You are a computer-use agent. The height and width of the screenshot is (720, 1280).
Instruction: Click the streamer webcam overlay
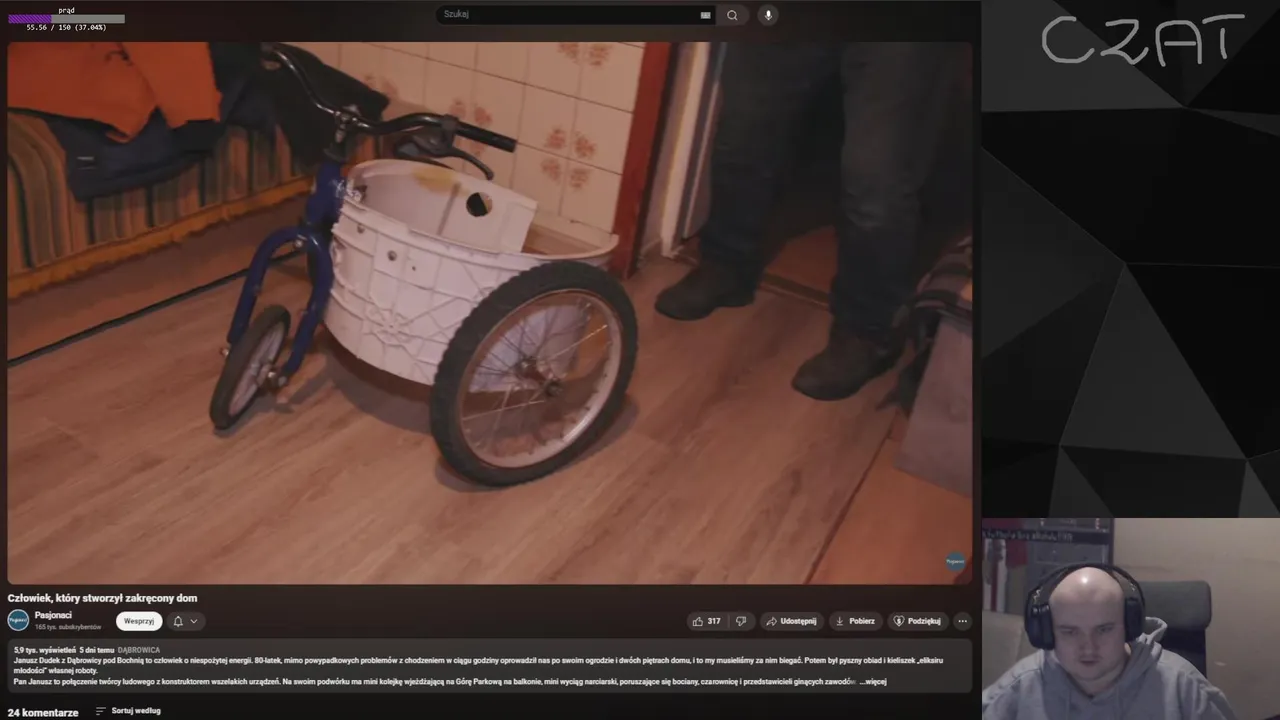(1131, 619)
